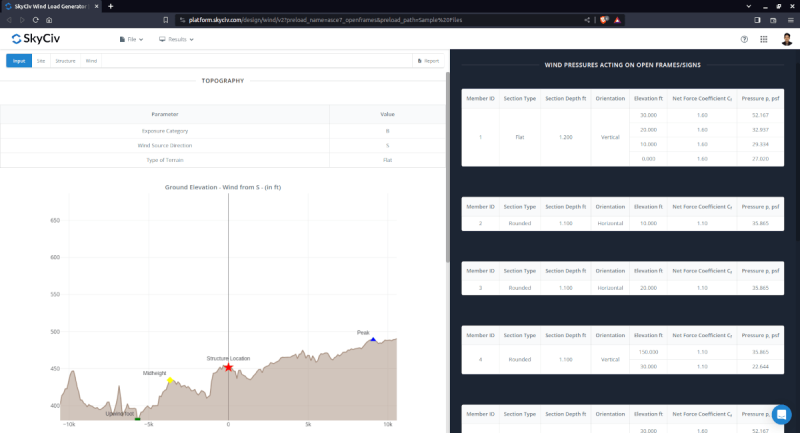Screen dimensions: 800x433
Task: Switch to the Site tab
Action: pyautogui.click(x=41, y=61)
